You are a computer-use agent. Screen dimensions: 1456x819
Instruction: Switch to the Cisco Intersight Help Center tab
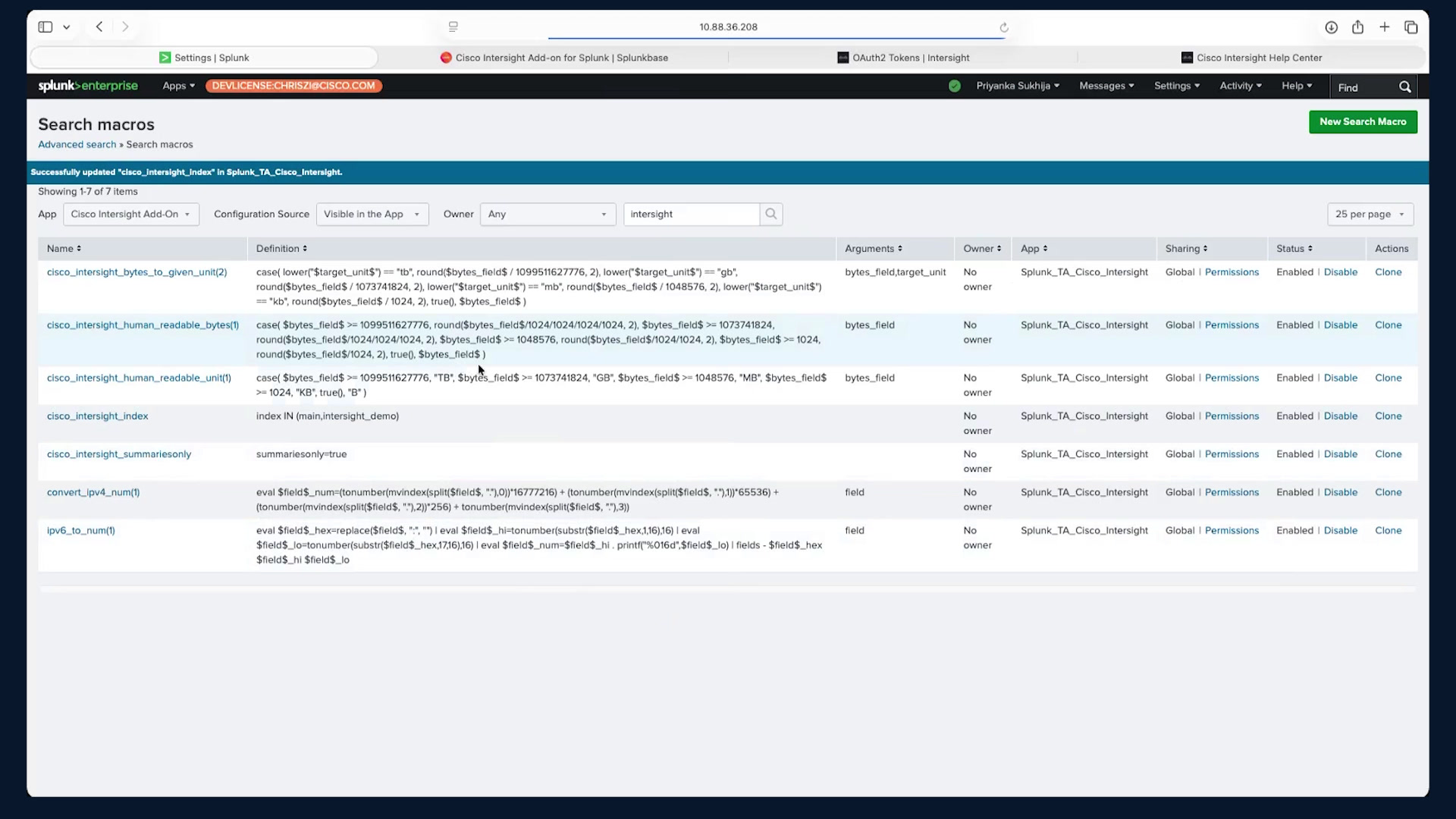point(1252,58)
